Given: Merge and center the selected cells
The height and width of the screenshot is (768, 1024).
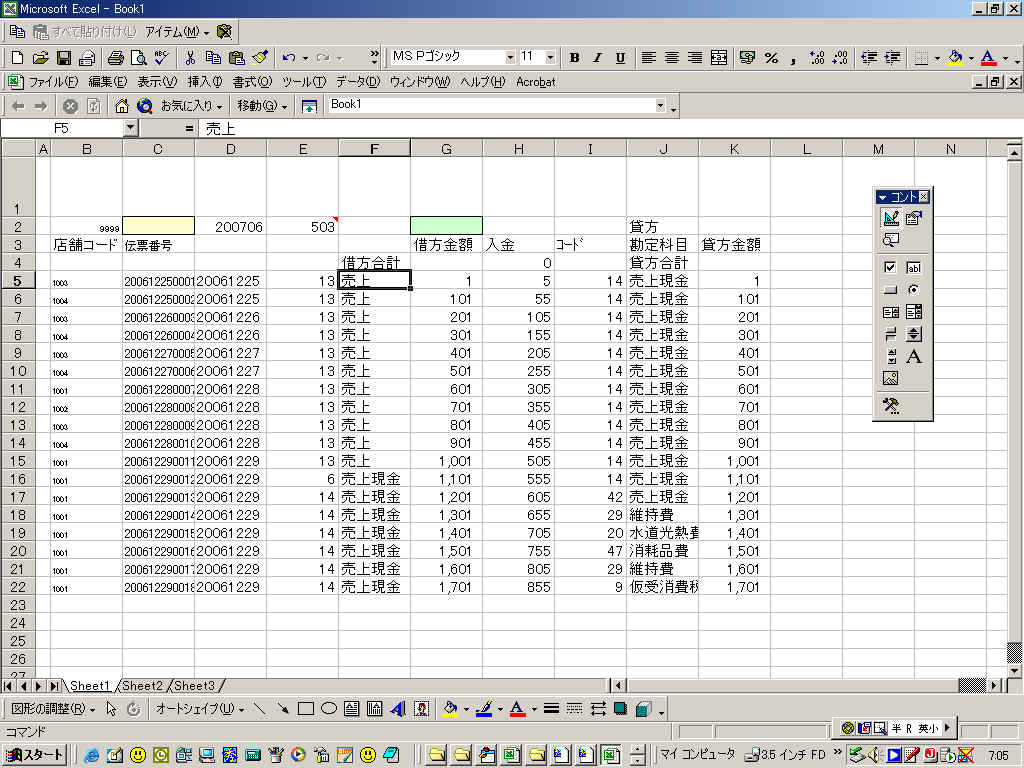Looking at the screenshot, I should (718, 57).
